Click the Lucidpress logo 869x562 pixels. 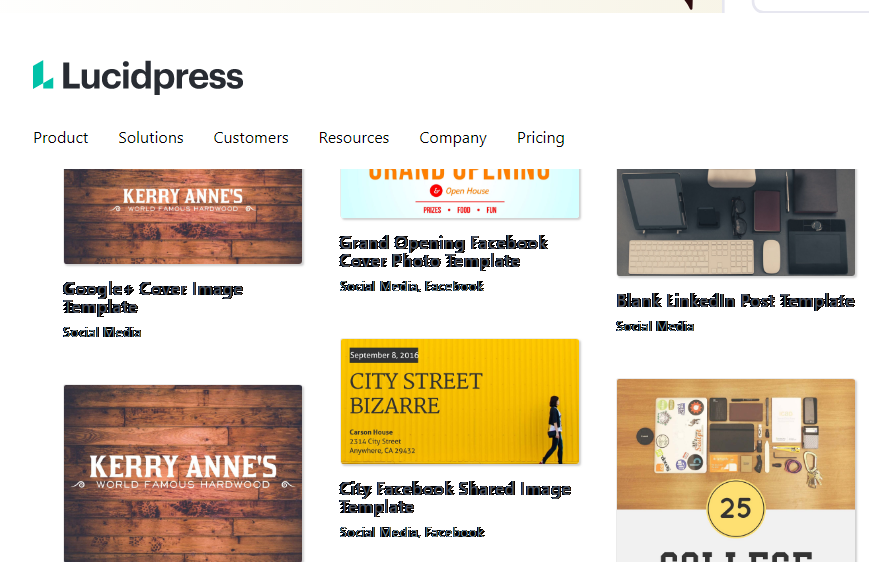138,77
